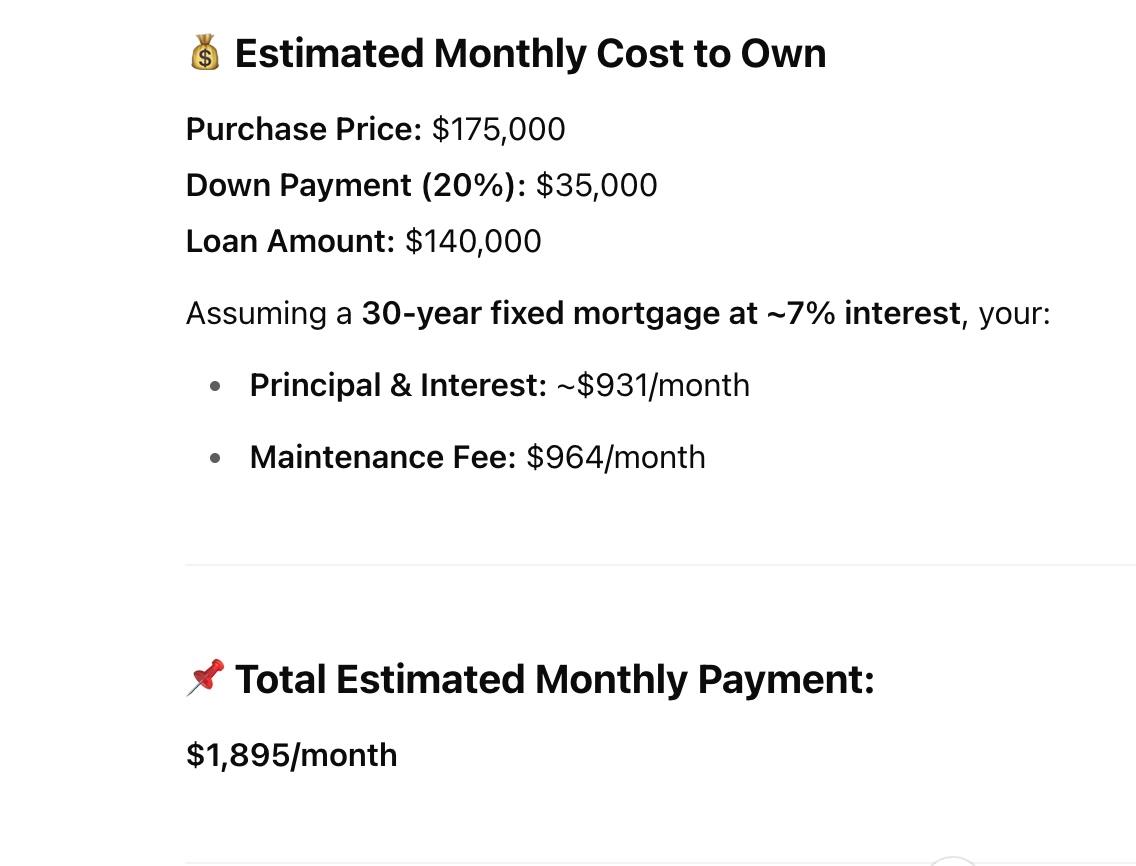Click the "Loan Amount:" label

[291, 241]
